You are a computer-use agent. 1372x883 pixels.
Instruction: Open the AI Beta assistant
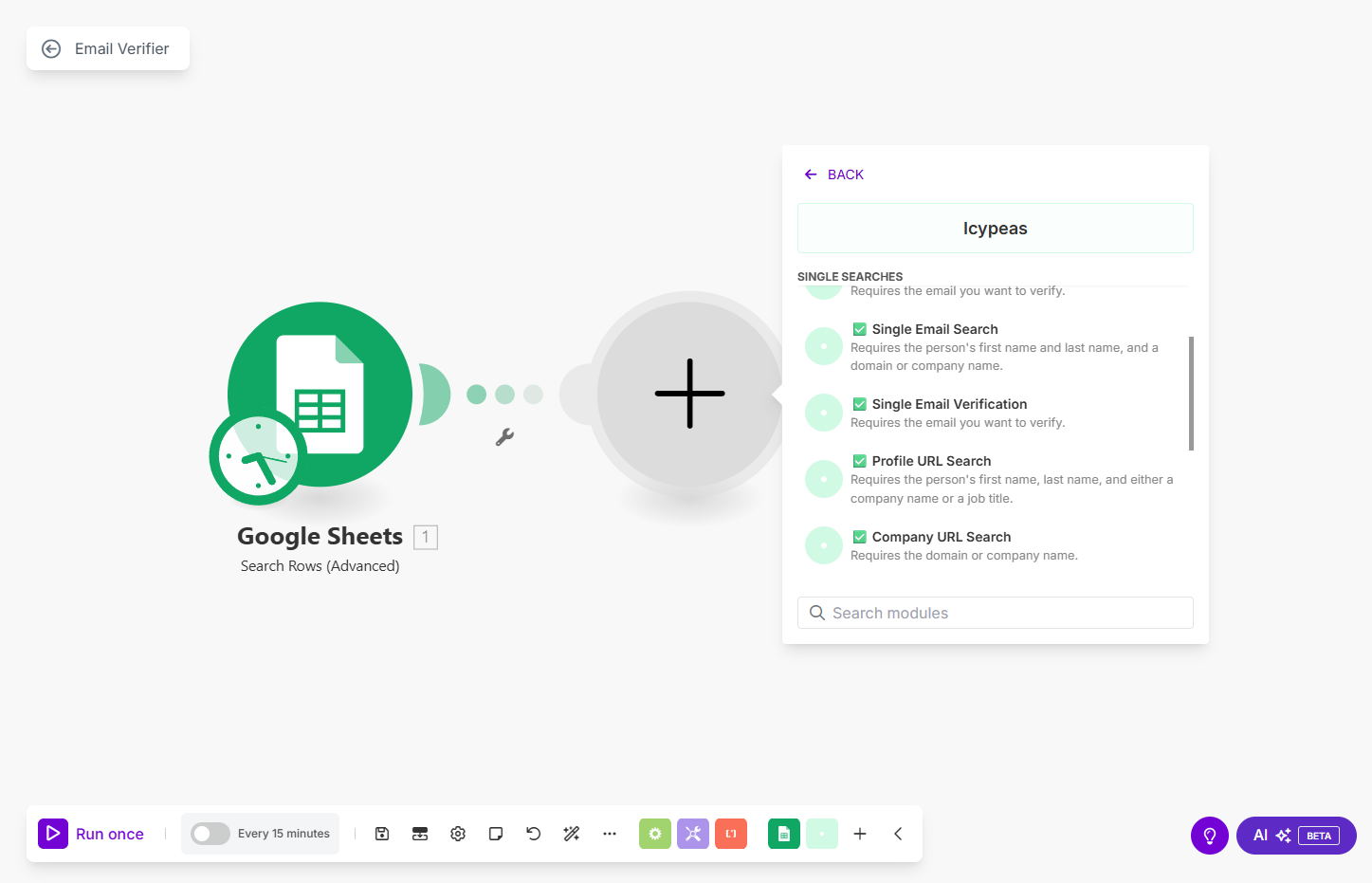coord(1296,836)
